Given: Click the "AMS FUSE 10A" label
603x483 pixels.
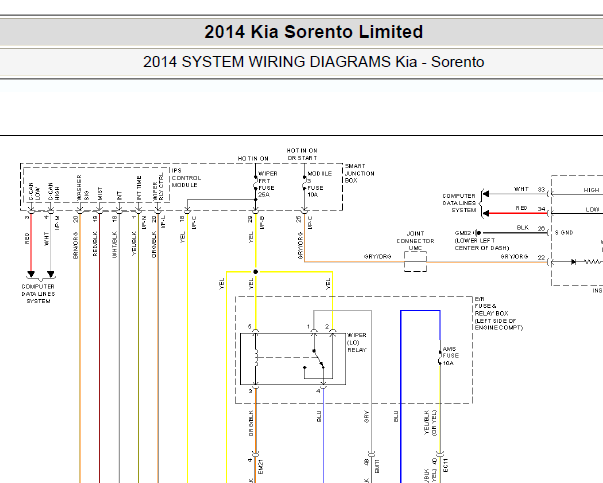Looking at the screenshot, I should click(x=450, y=356).
